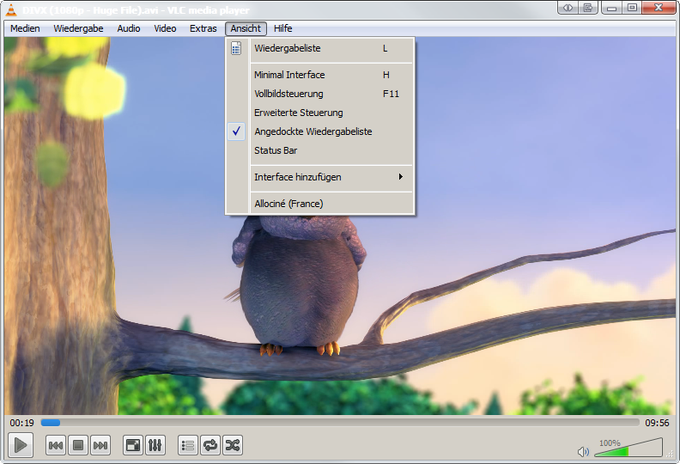Seek in the playback progress bar
680x464 pixels.
(x=340, y=422)
